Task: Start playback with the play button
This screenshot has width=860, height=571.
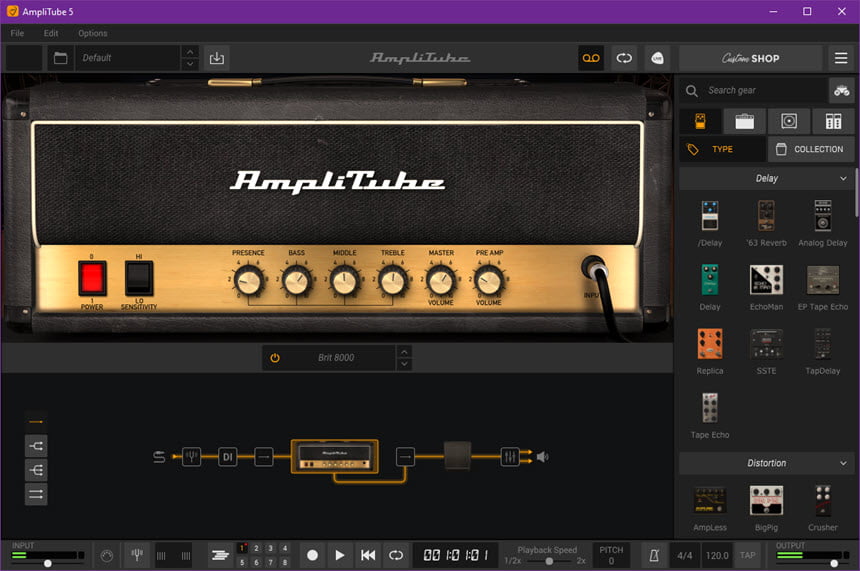Action: [x=340, y=555]
